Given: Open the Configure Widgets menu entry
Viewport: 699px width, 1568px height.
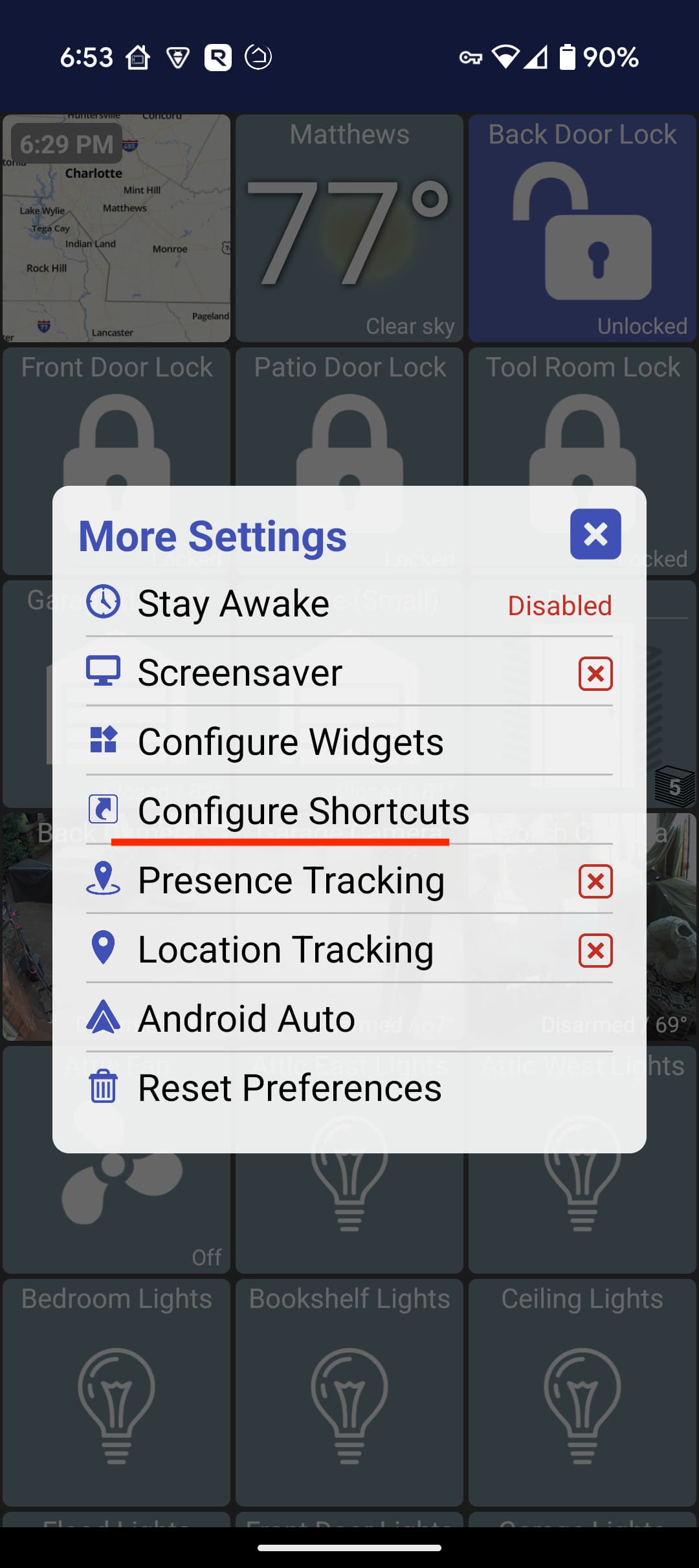Looking at the screenshot, I should (291, 741).
